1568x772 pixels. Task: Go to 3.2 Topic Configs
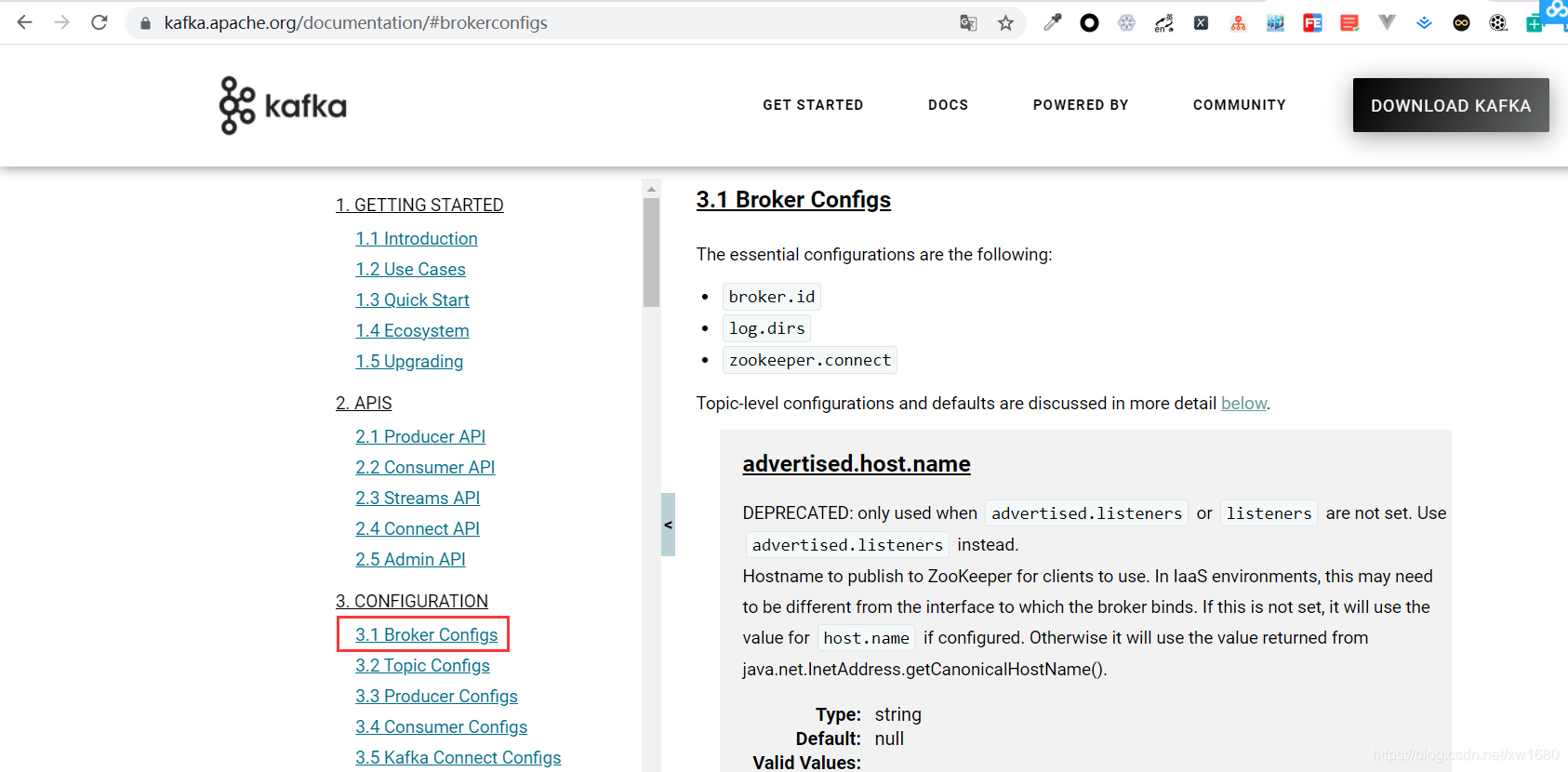(x=422, y=665)
